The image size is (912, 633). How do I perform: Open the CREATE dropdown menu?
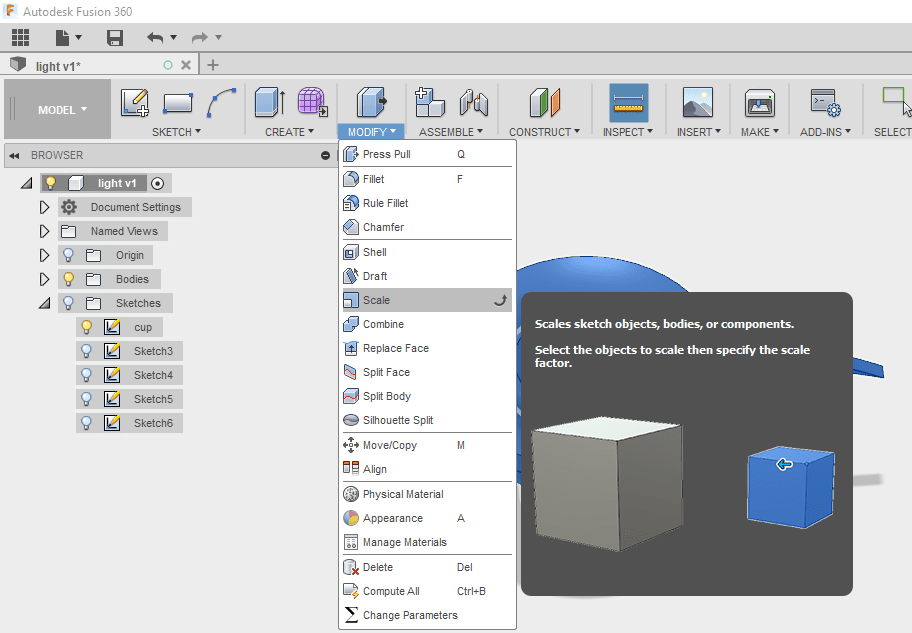click(x=289, y=132)
